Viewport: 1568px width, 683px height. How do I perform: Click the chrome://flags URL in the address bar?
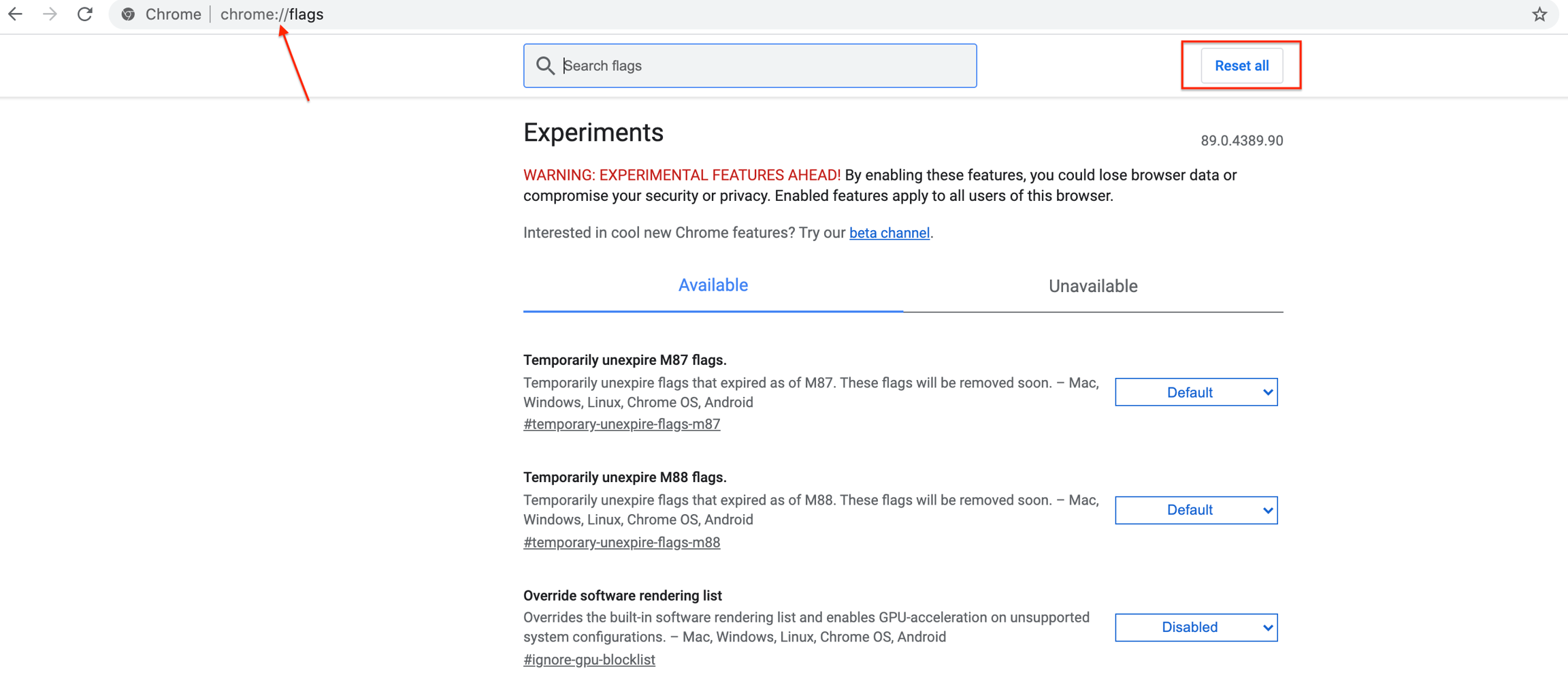tap(272, 14)
